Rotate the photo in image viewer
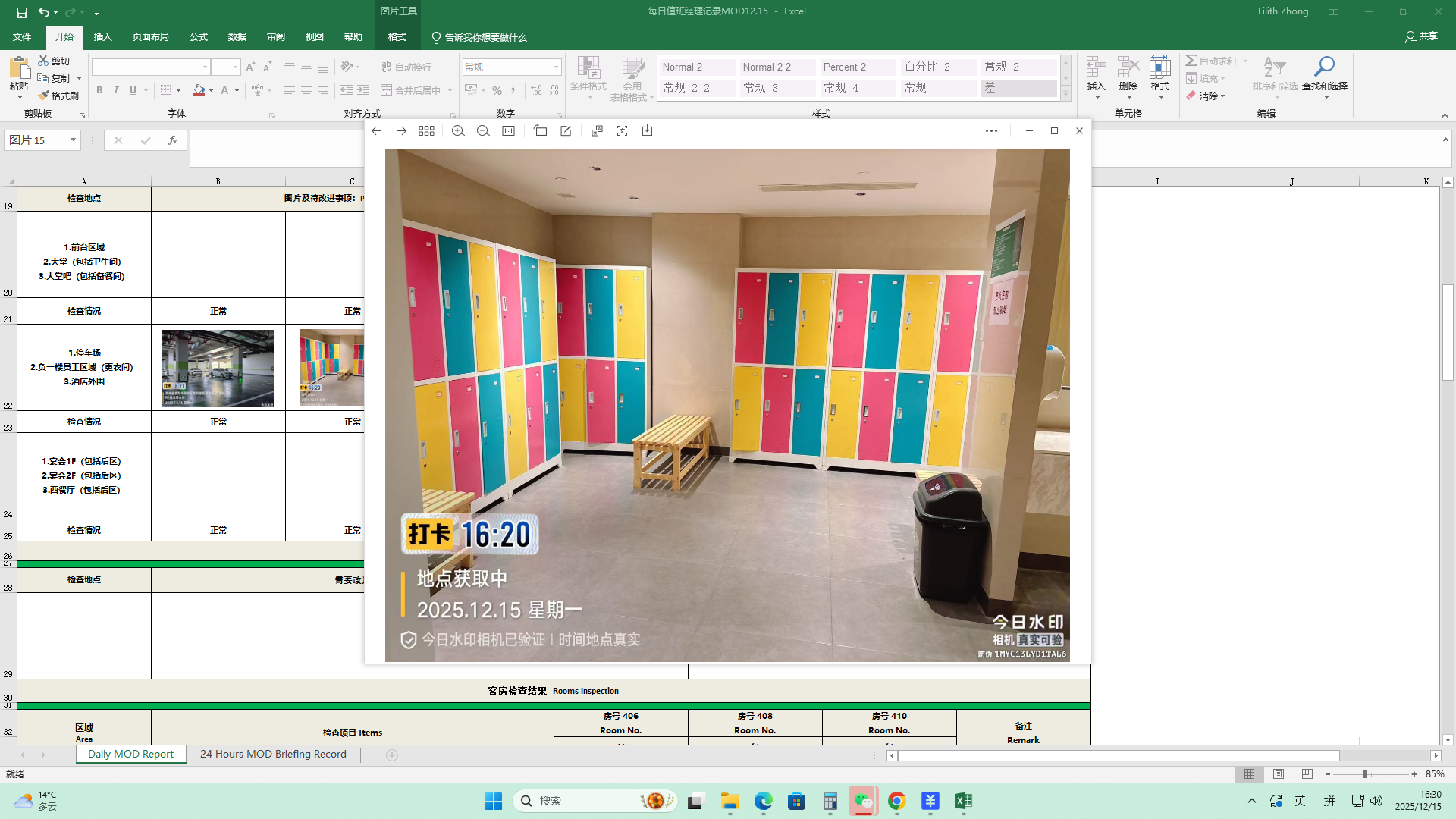This screenshot has width=1456, height=819. [x=540, y=131]
